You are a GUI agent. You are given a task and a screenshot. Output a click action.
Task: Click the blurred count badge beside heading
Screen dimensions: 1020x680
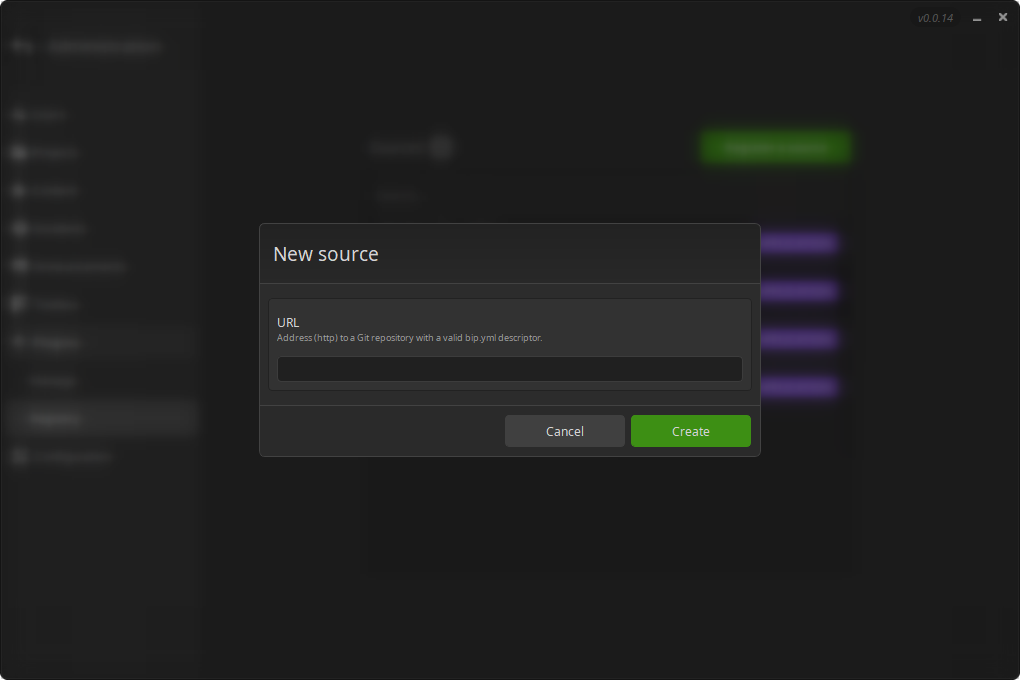tap(441, 147)
